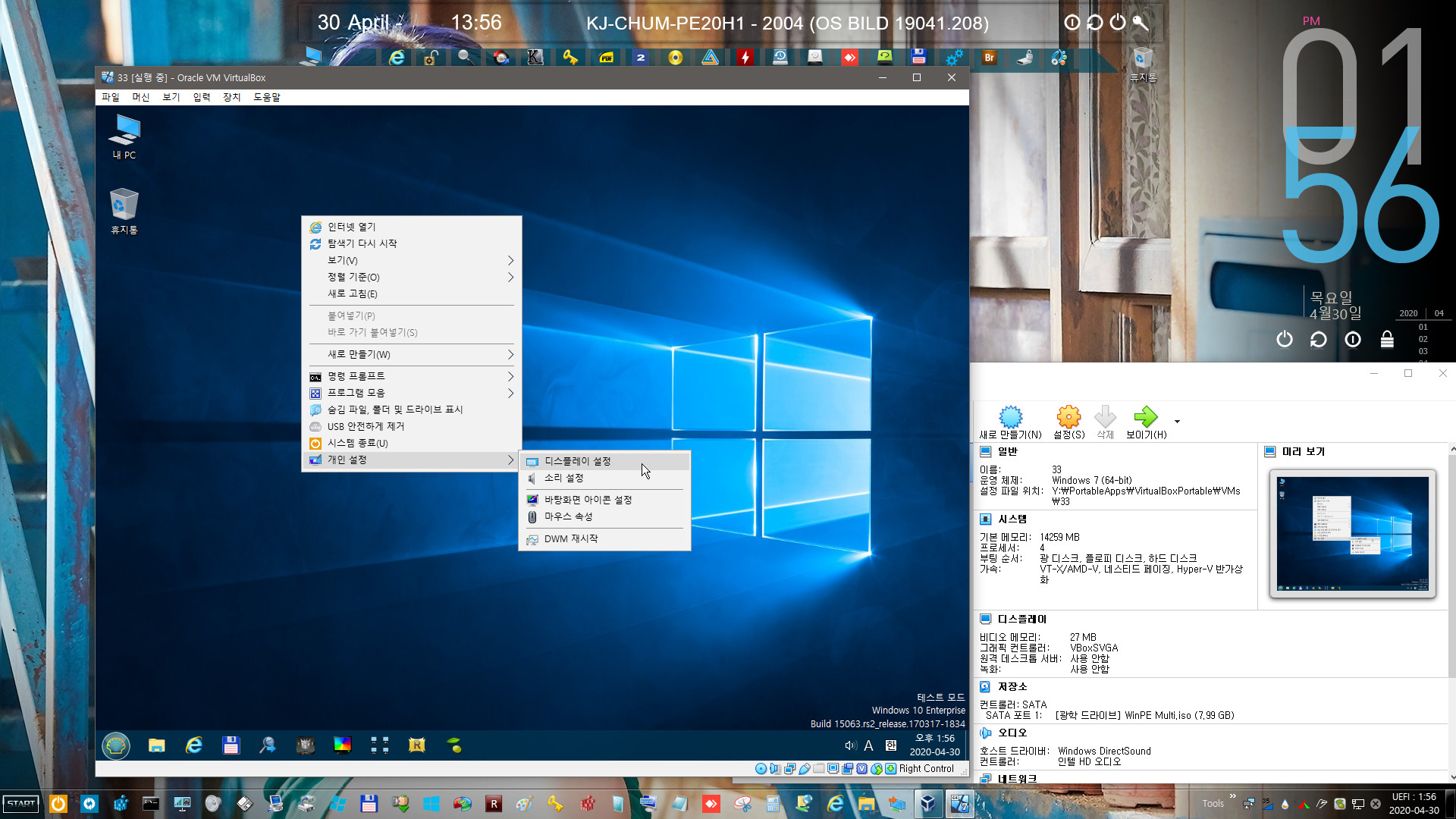This screenshot has height=819, width=1456.
Task: Click 설정(S) gear in VirtualBox Manager
Action: pyautogui.click(x=1068, y=422)
